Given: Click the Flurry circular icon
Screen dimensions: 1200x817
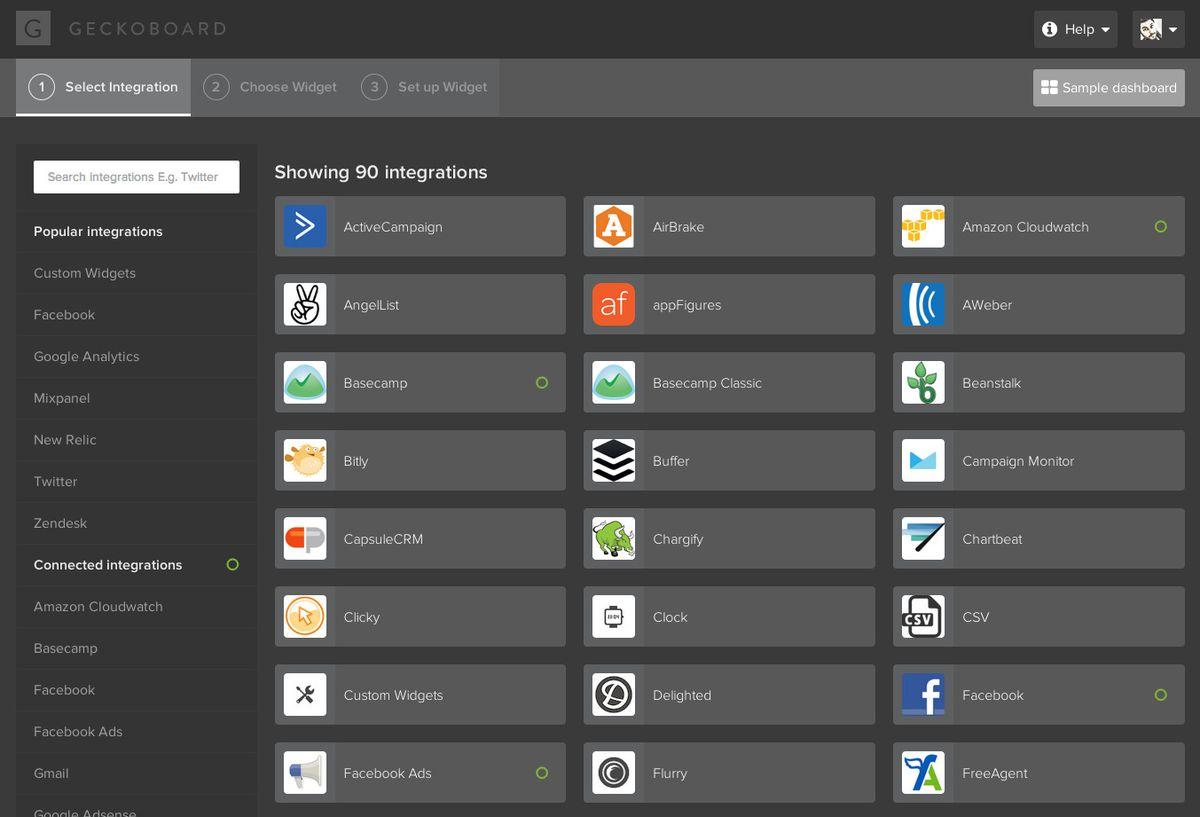Looking at the screenshot, I should click(x=614, y=773).
